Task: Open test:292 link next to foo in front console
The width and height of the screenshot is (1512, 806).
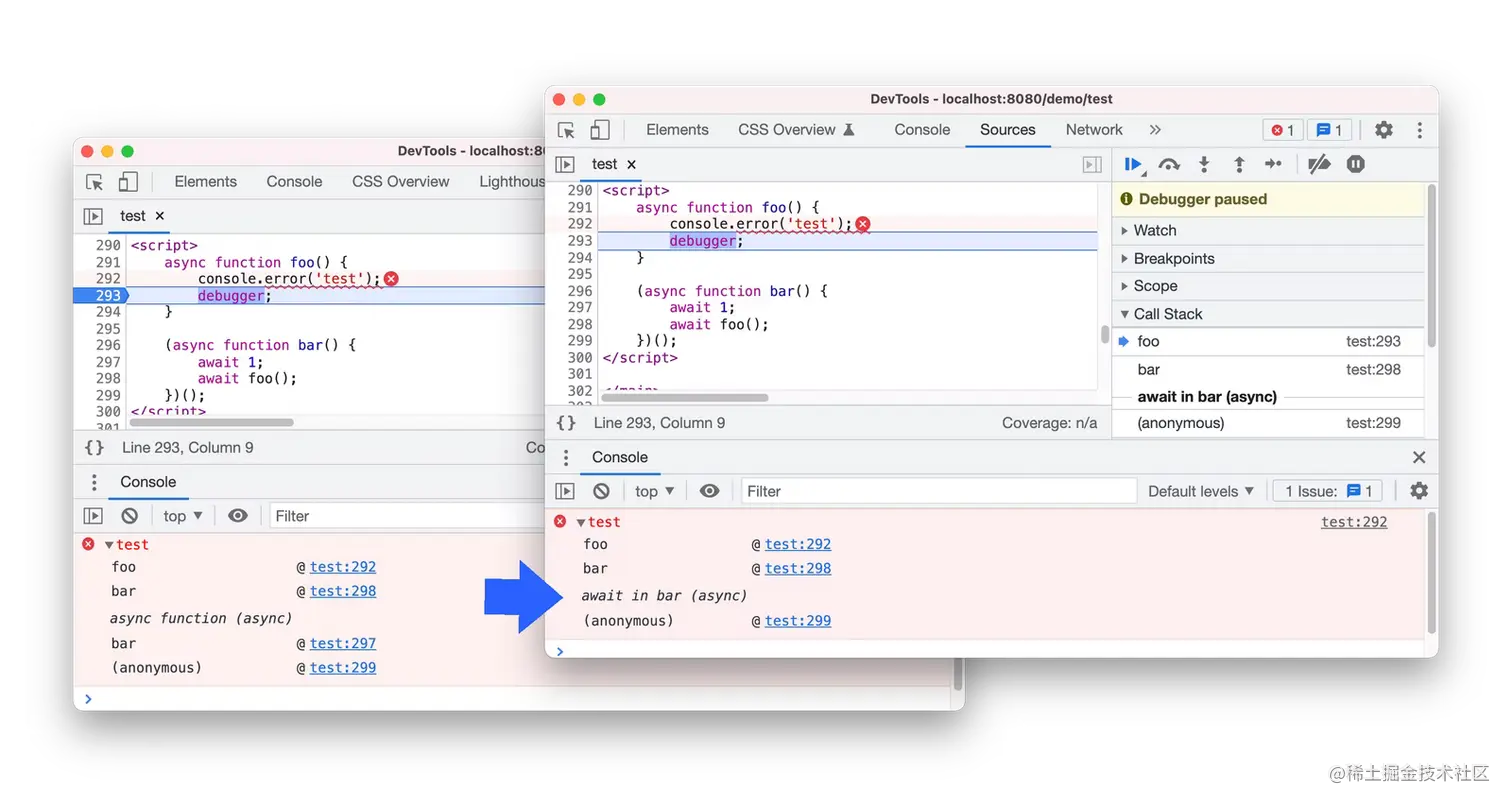Action: point(798,545)
